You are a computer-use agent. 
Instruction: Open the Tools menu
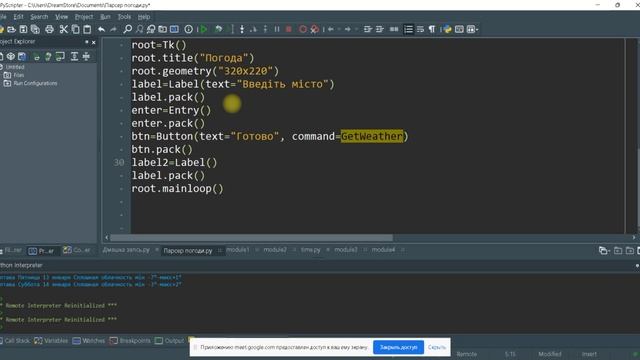click(124, 17)
